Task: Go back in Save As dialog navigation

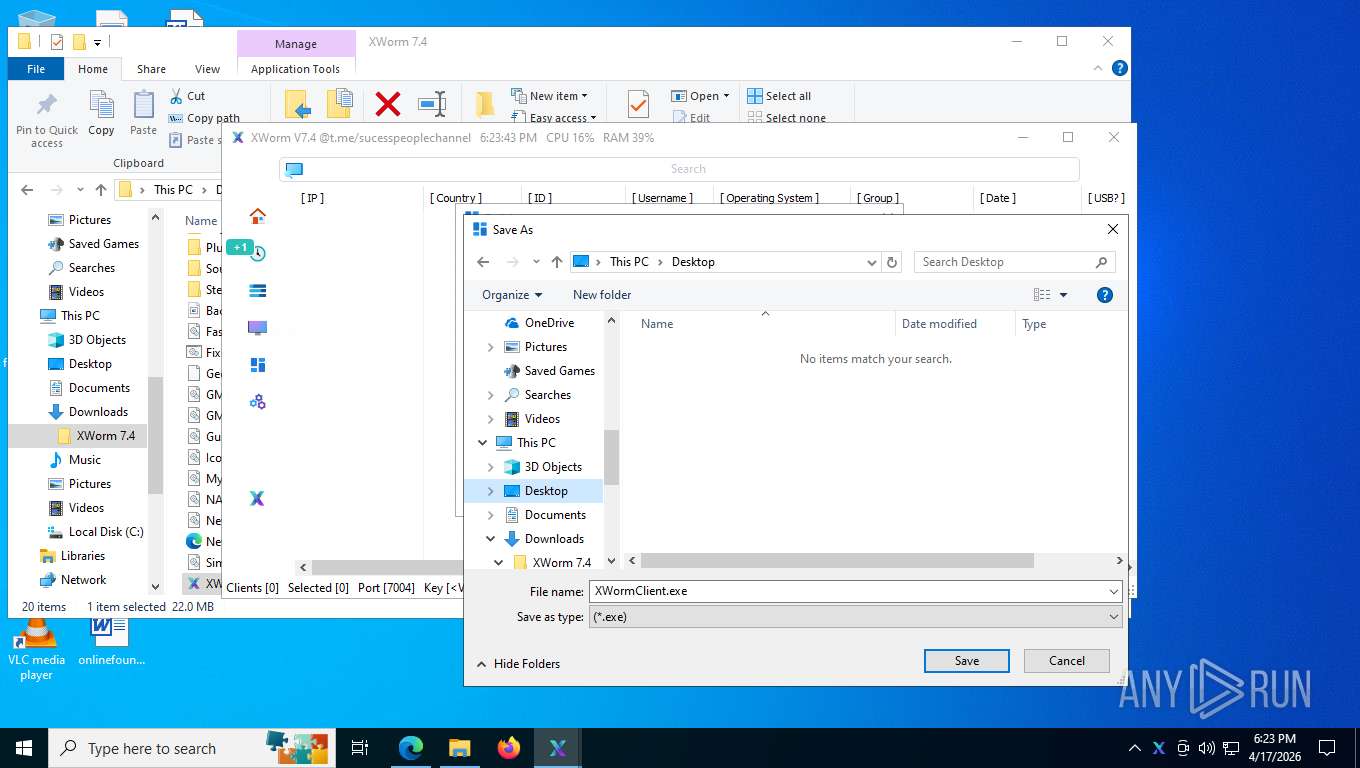Action: pyautogui.click(x=483, y=262)
